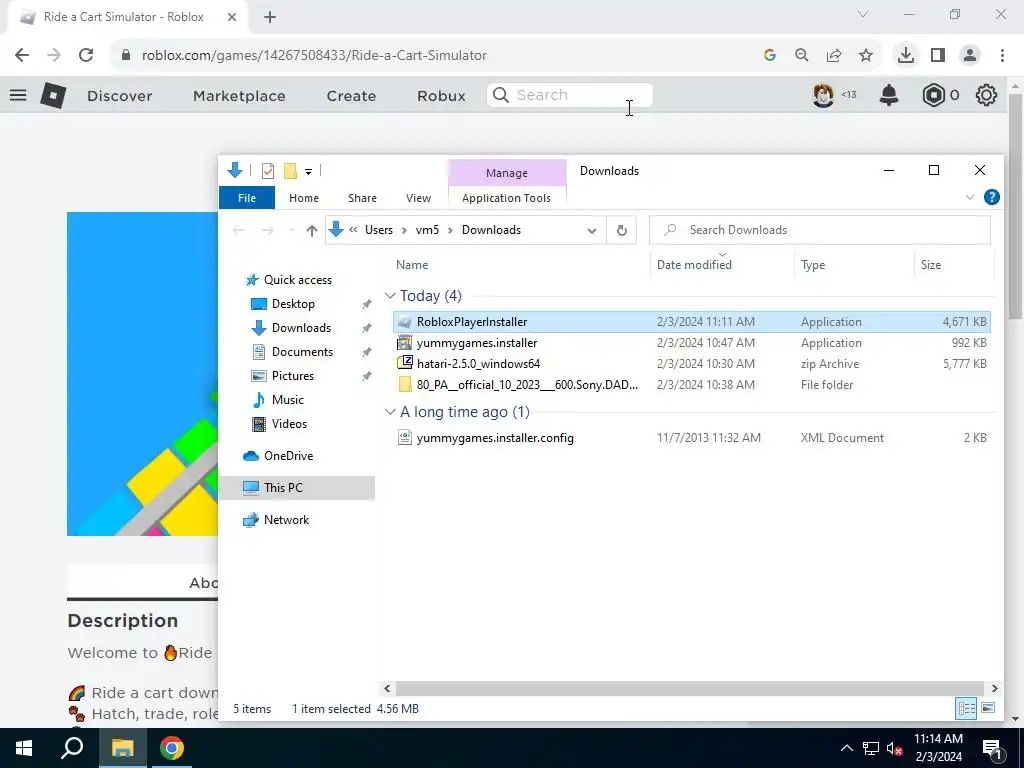Select the 80_PA__official folder

coord(527,385)
